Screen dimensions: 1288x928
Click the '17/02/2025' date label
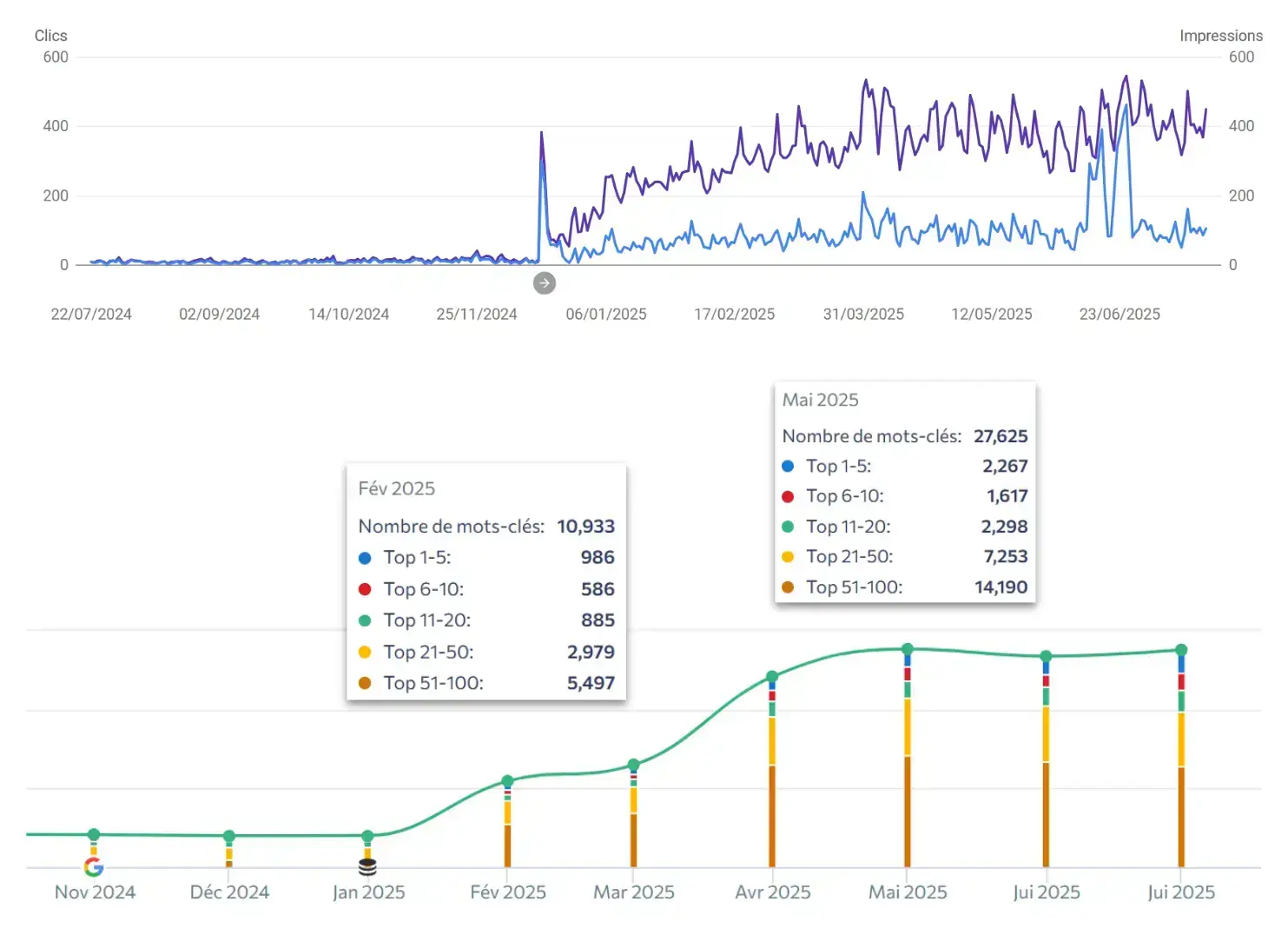point(735,315)
